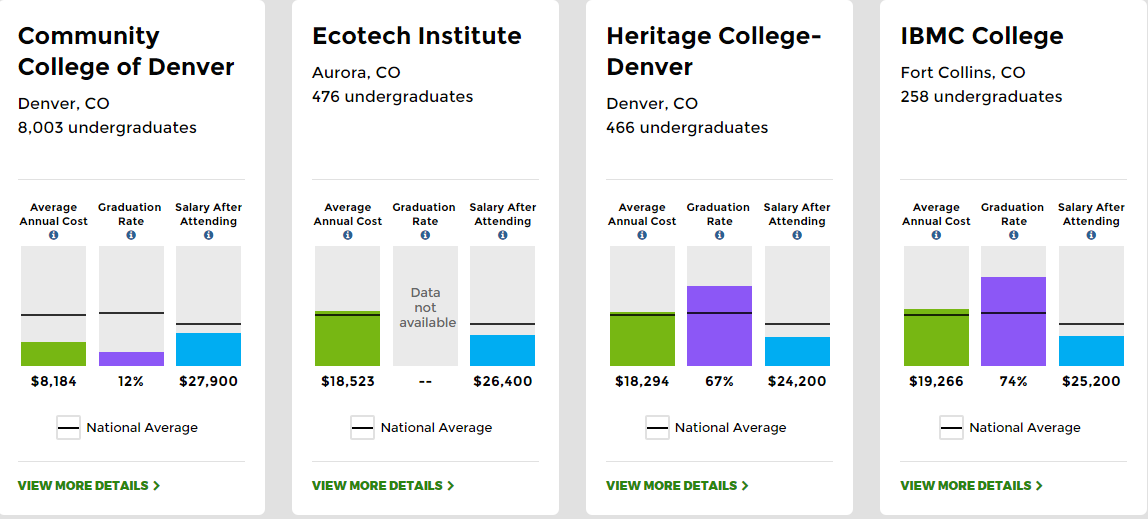This screenshot has width=1148, height=519.
Task: Click the green $8,184 average cost bar
Action: coord(54,354)
